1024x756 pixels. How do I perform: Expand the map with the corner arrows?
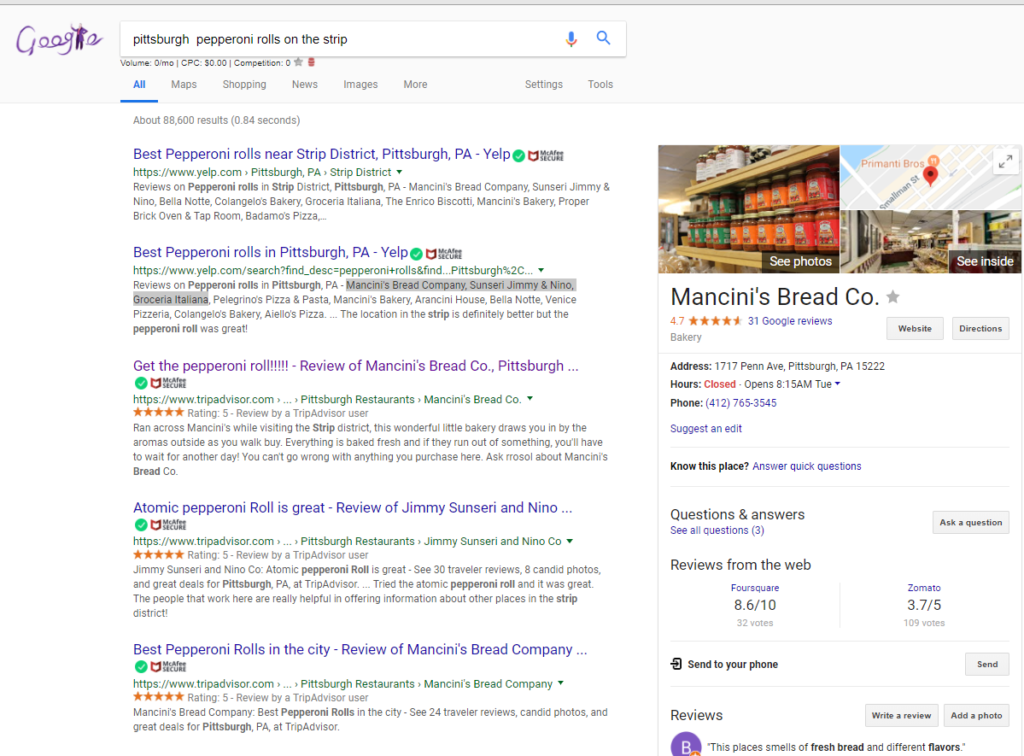(x=1006, y=161)
